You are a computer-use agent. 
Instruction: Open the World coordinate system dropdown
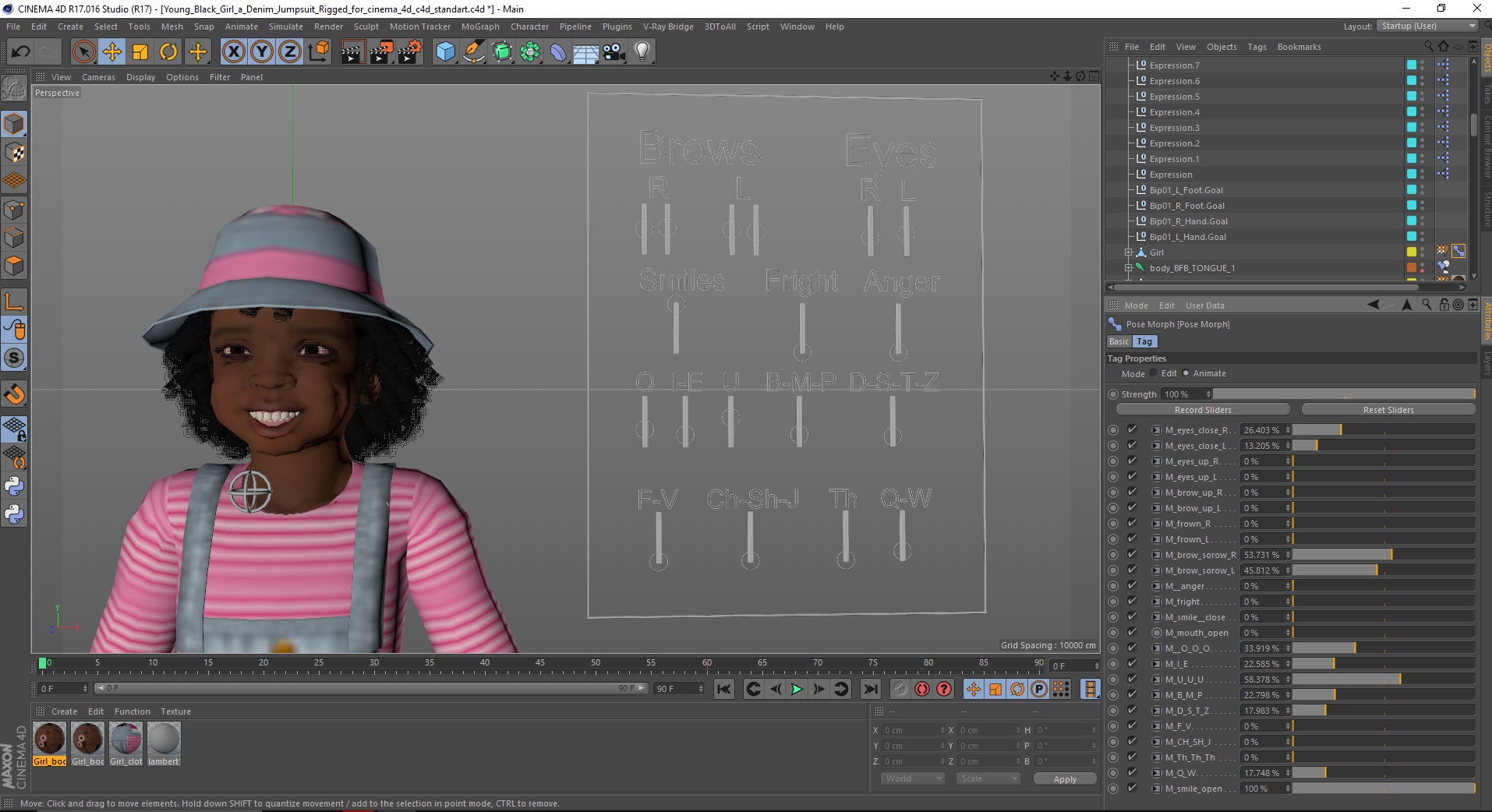(x=914, y=778)
